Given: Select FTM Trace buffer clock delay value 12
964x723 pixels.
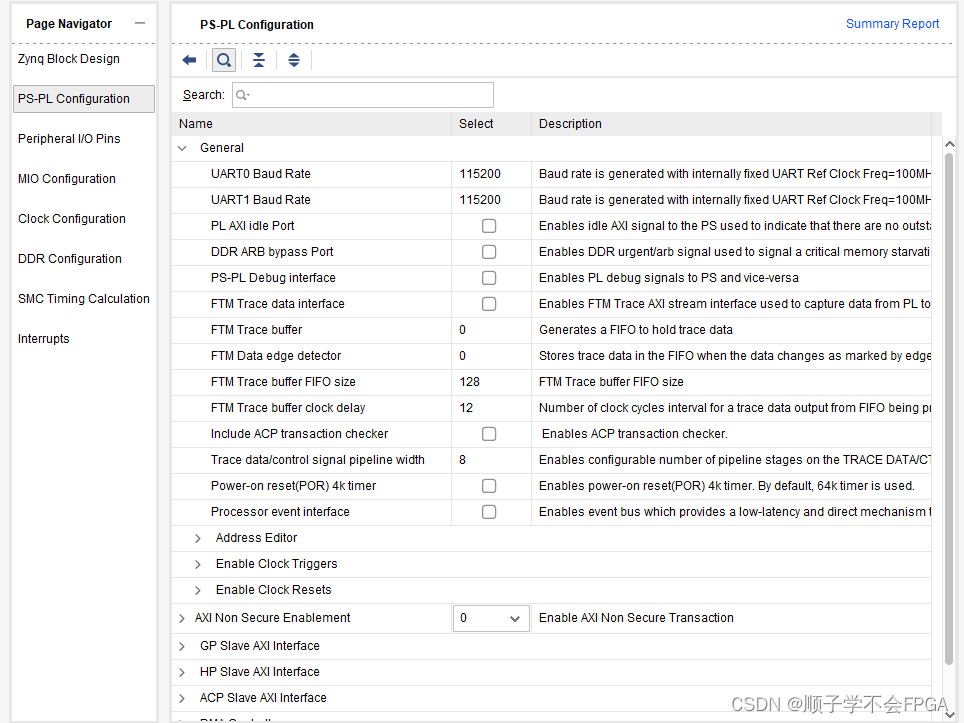Looking at the screenshot, I should click(466, 408).
